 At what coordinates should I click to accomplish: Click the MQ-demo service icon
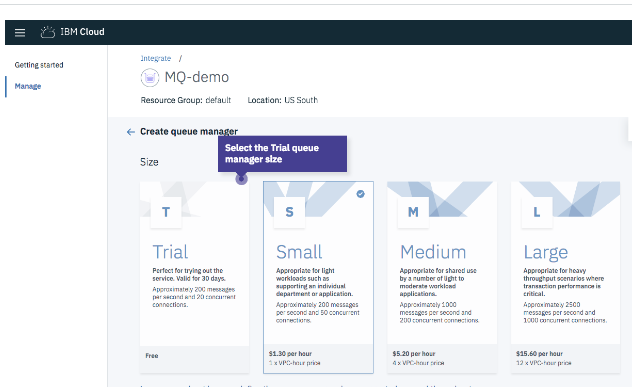pyautogui.click(x=150, y=77)
